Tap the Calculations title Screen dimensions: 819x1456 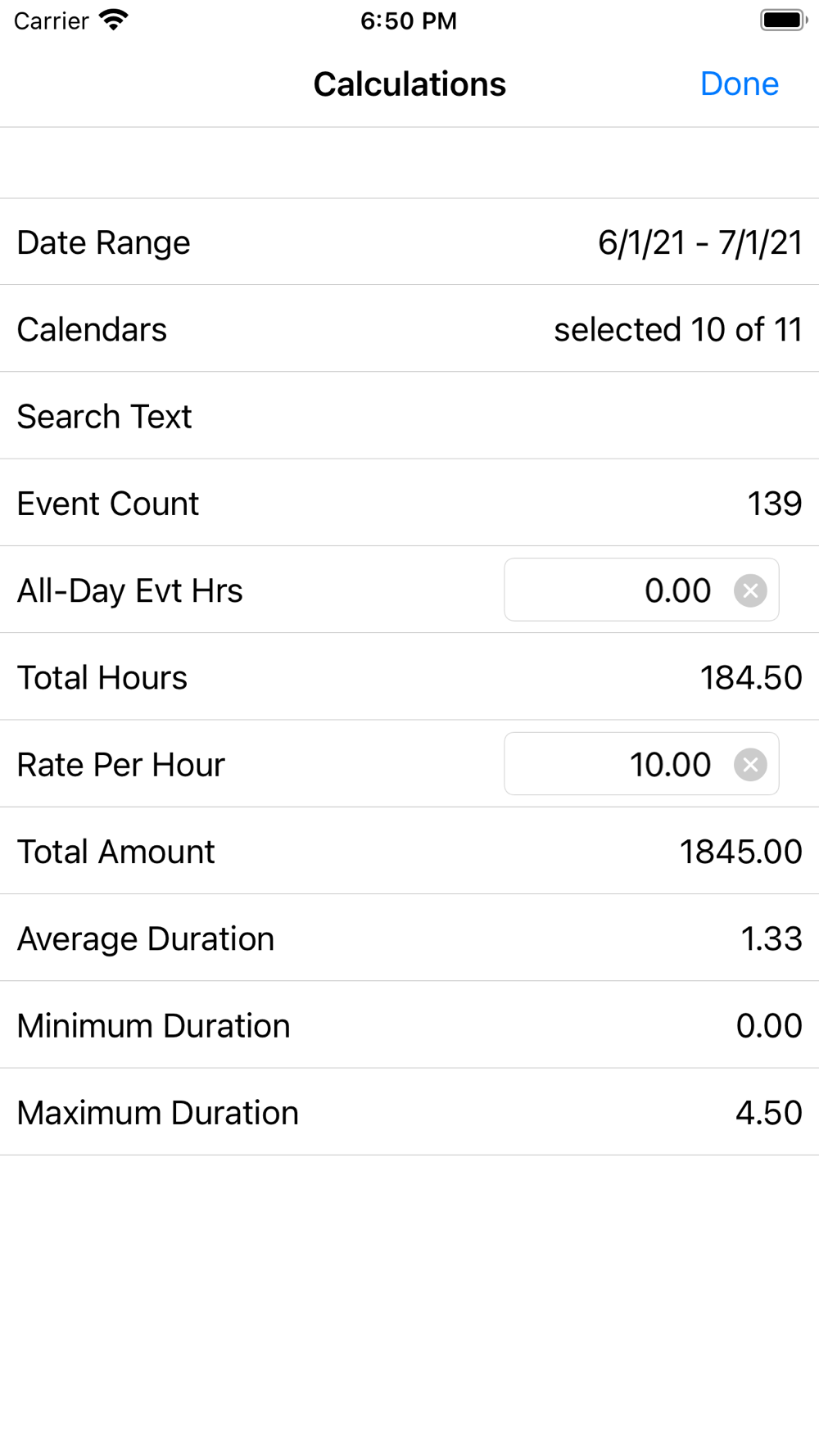pyautogui.click(x=409, y=84)
